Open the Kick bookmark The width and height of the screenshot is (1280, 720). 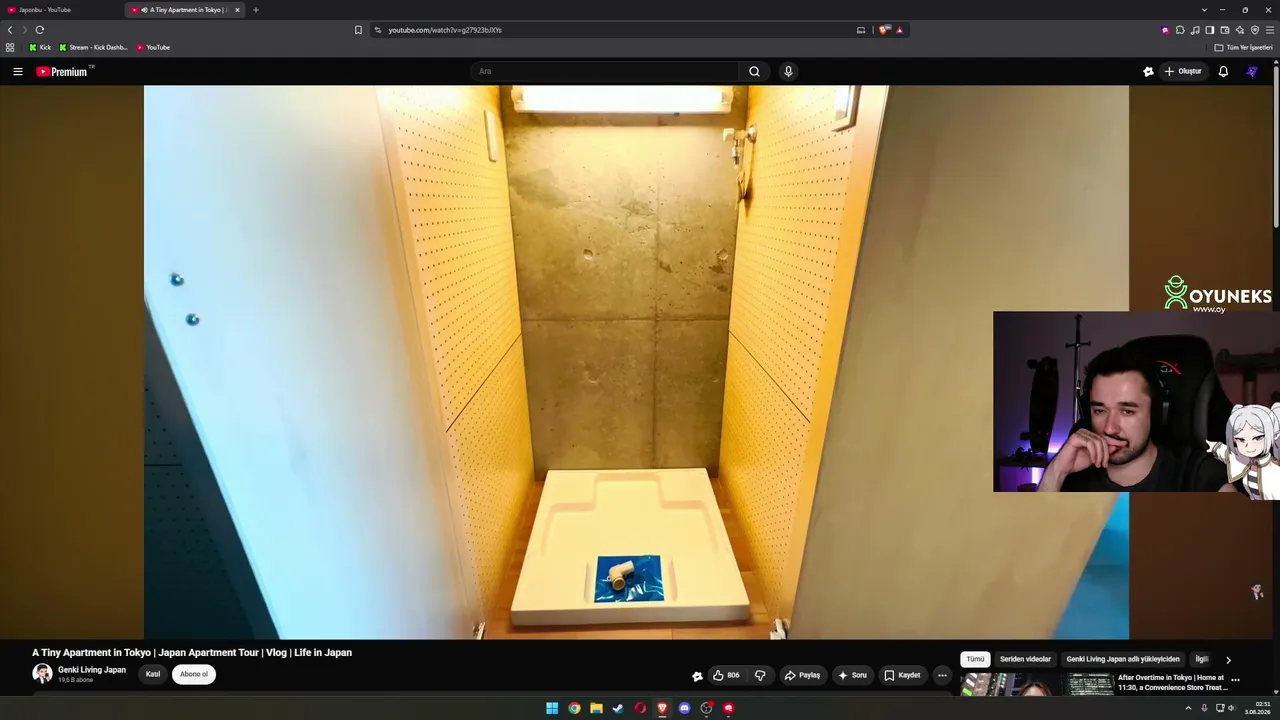click(40, 47)
